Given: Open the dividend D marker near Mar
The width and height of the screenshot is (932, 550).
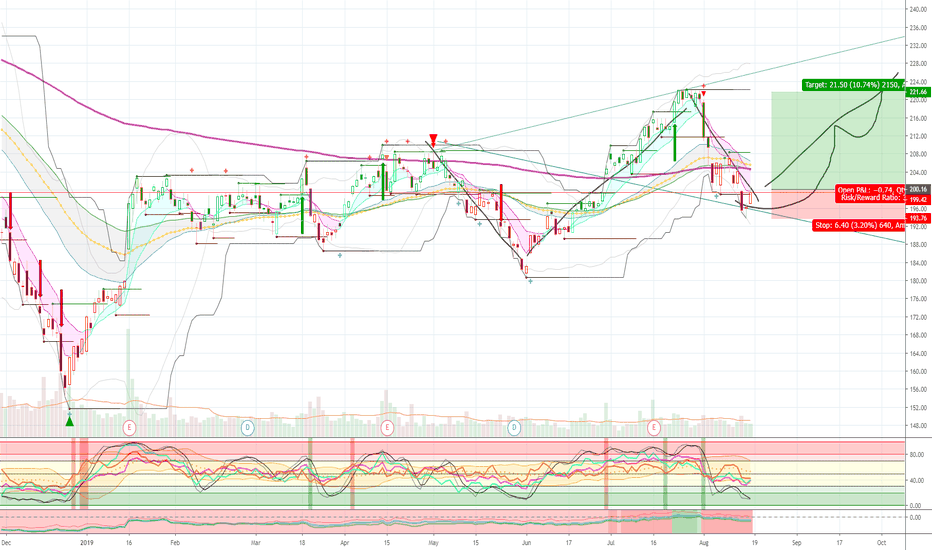Looking at the screenshot, I should [247, 427].
